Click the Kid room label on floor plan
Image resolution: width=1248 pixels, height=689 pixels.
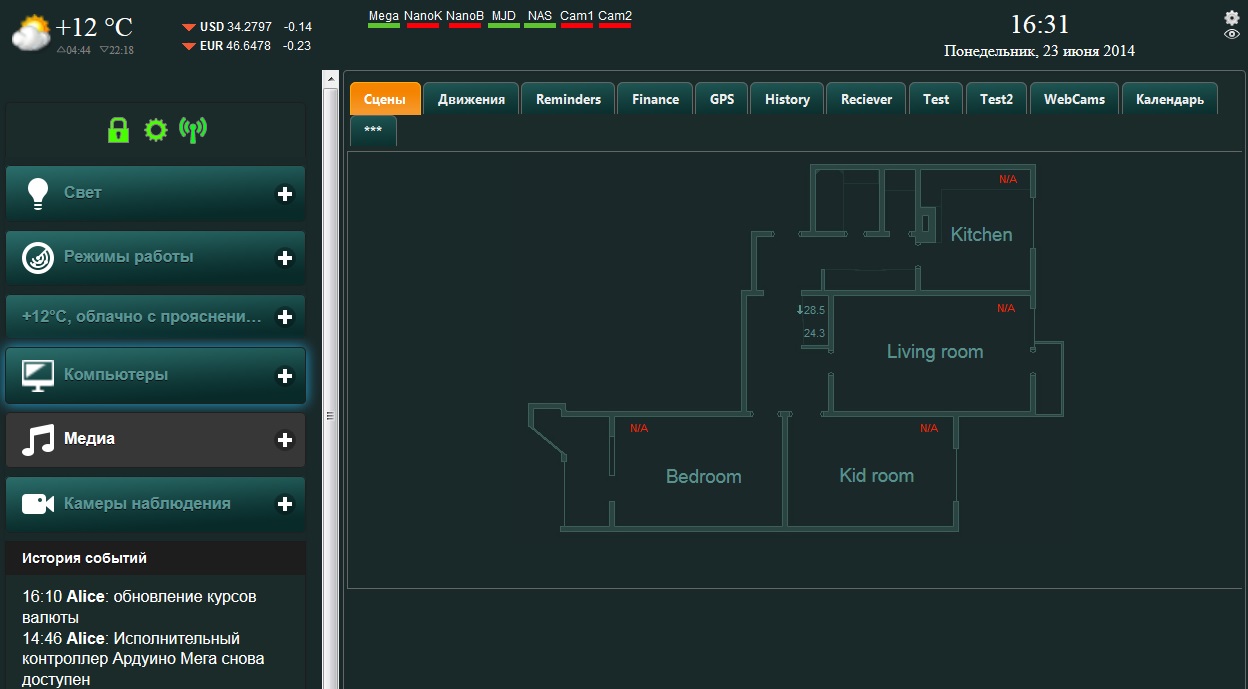(x=877, y=476)
